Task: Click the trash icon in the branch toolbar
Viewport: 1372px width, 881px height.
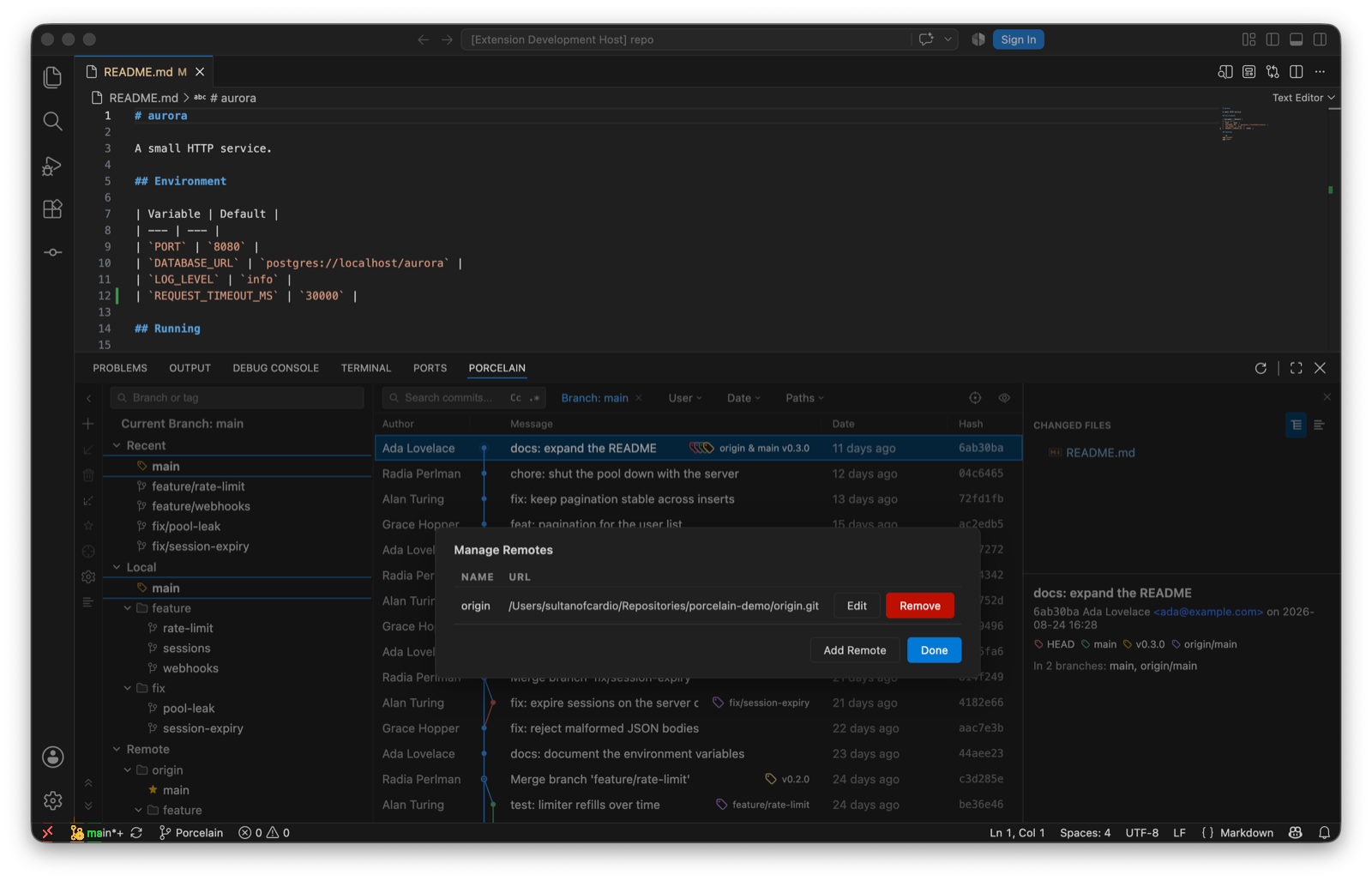Action: coord(88,474)
